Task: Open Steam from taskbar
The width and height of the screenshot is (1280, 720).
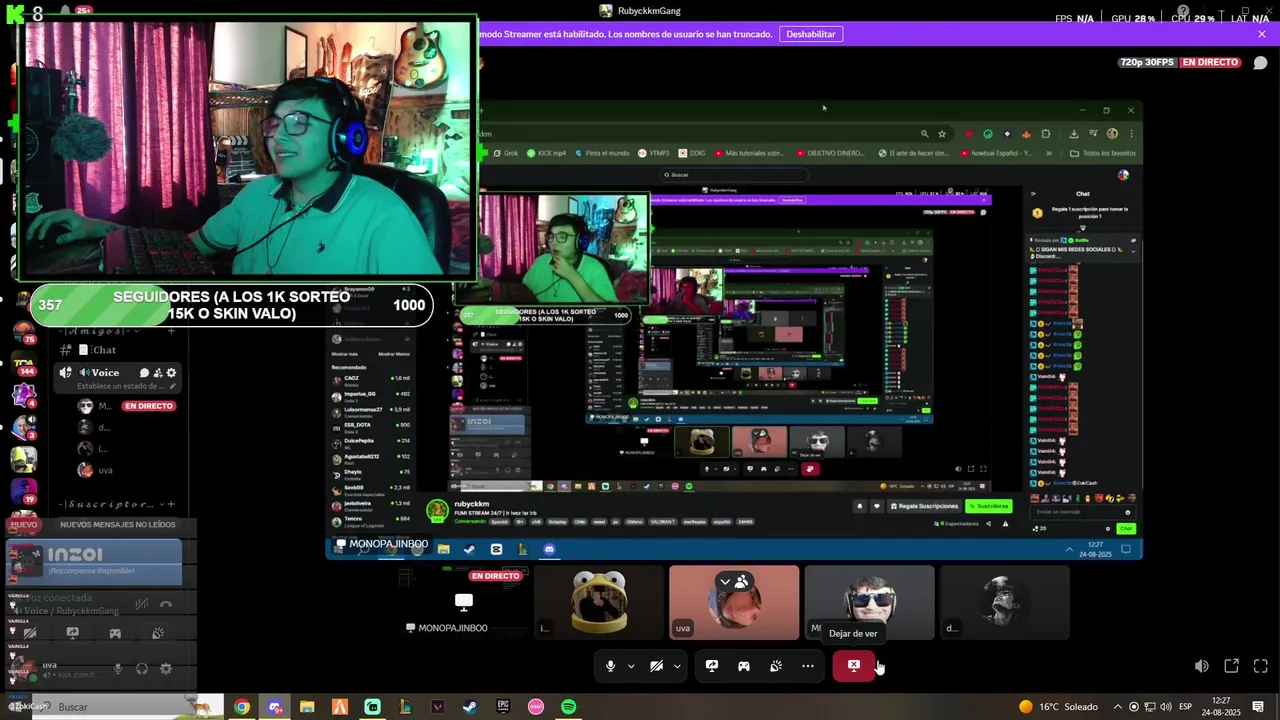Action: click(x=470, y=707)
